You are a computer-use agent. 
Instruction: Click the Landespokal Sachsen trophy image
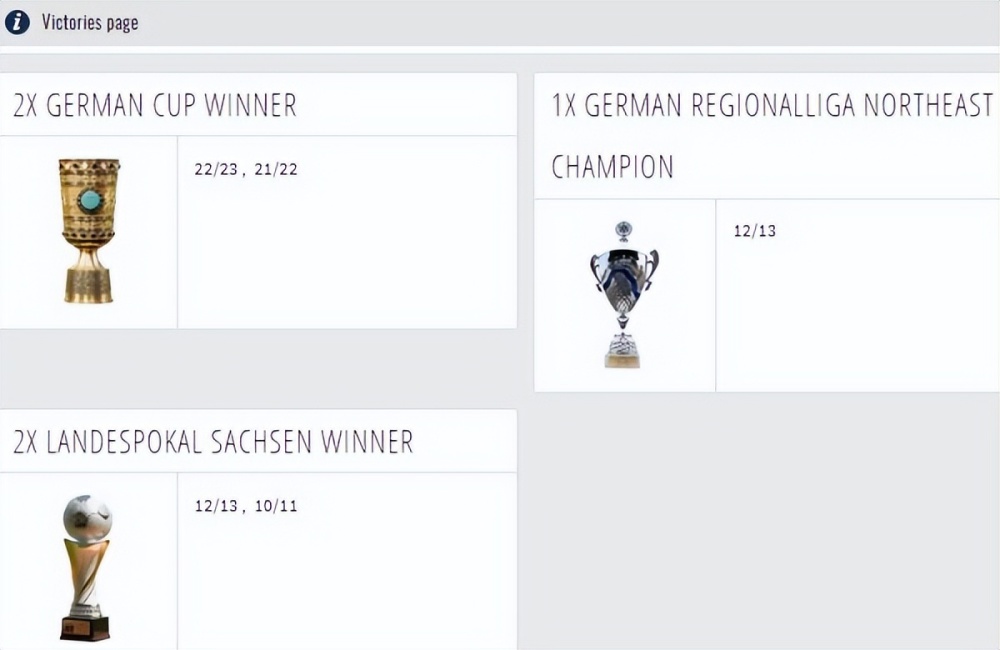point(86,566)
